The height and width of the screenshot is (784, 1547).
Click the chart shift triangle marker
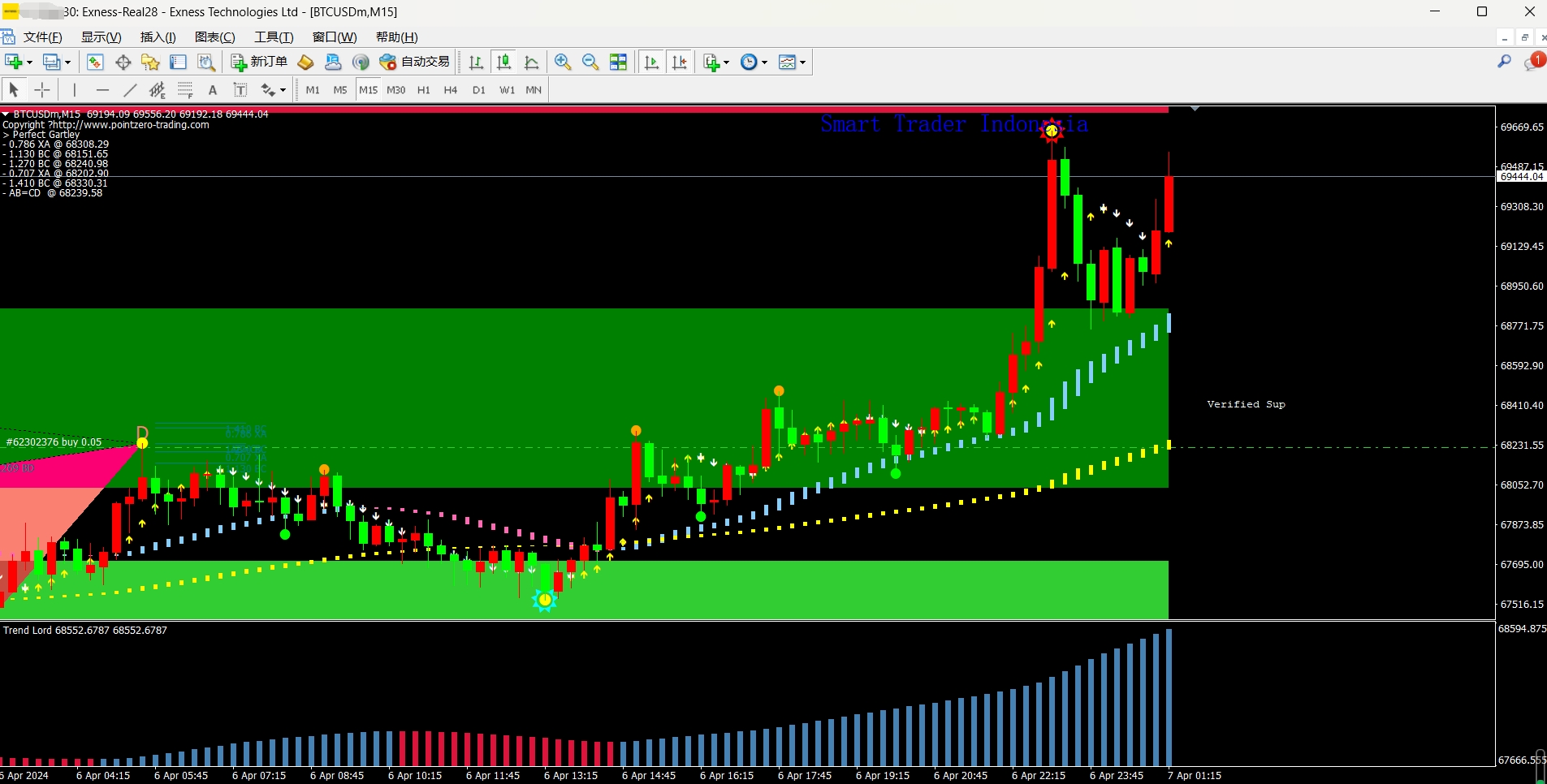[x=1195, y=108]
